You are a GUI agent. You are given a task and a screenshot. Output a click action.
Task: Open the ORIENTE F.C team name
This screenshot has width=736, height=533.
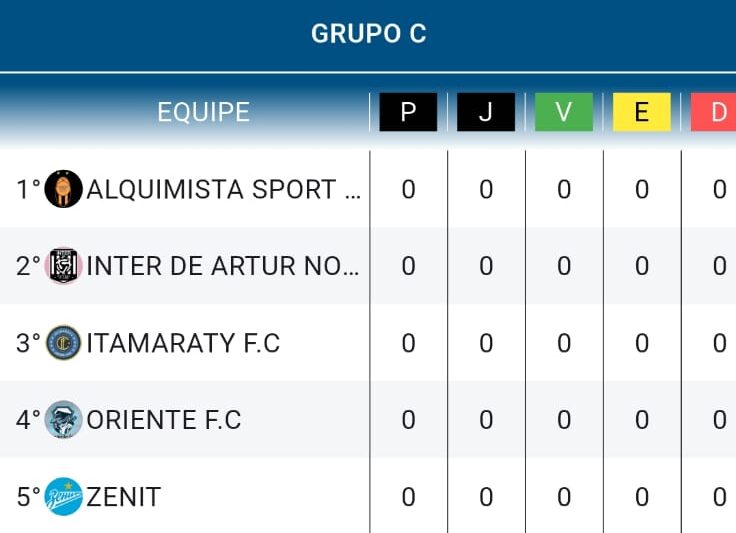[164, 420]
